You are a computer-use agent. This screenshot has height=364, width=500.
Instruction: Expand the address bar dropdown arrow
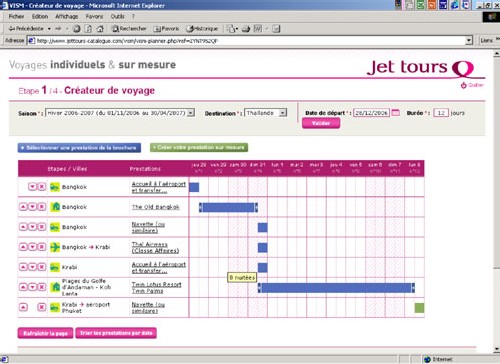click(469, 41)
